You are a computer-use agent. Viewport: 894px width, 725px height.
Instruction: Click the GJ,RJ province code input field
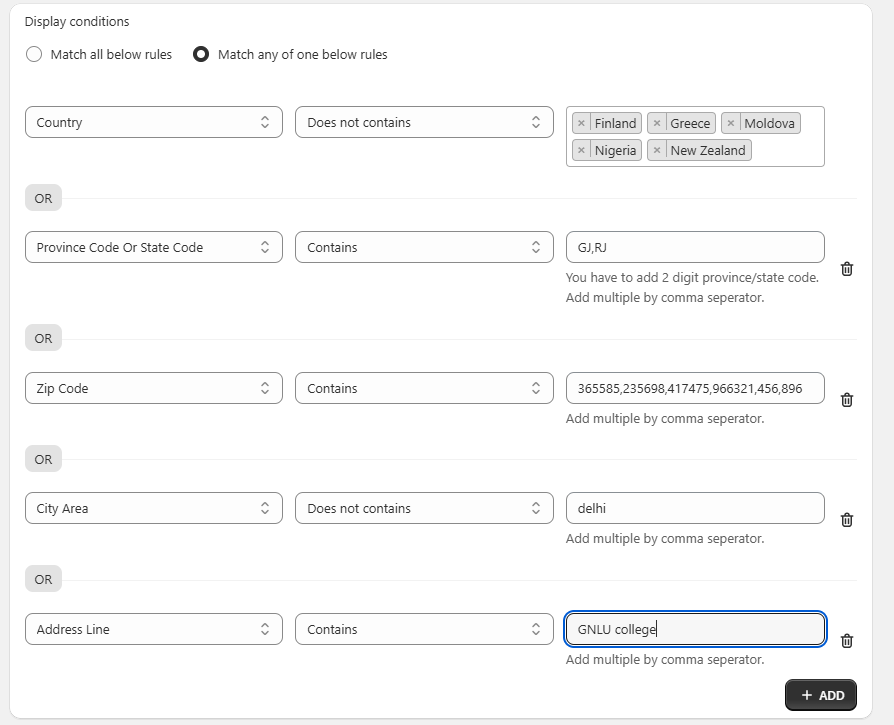[x=694, y=247]
